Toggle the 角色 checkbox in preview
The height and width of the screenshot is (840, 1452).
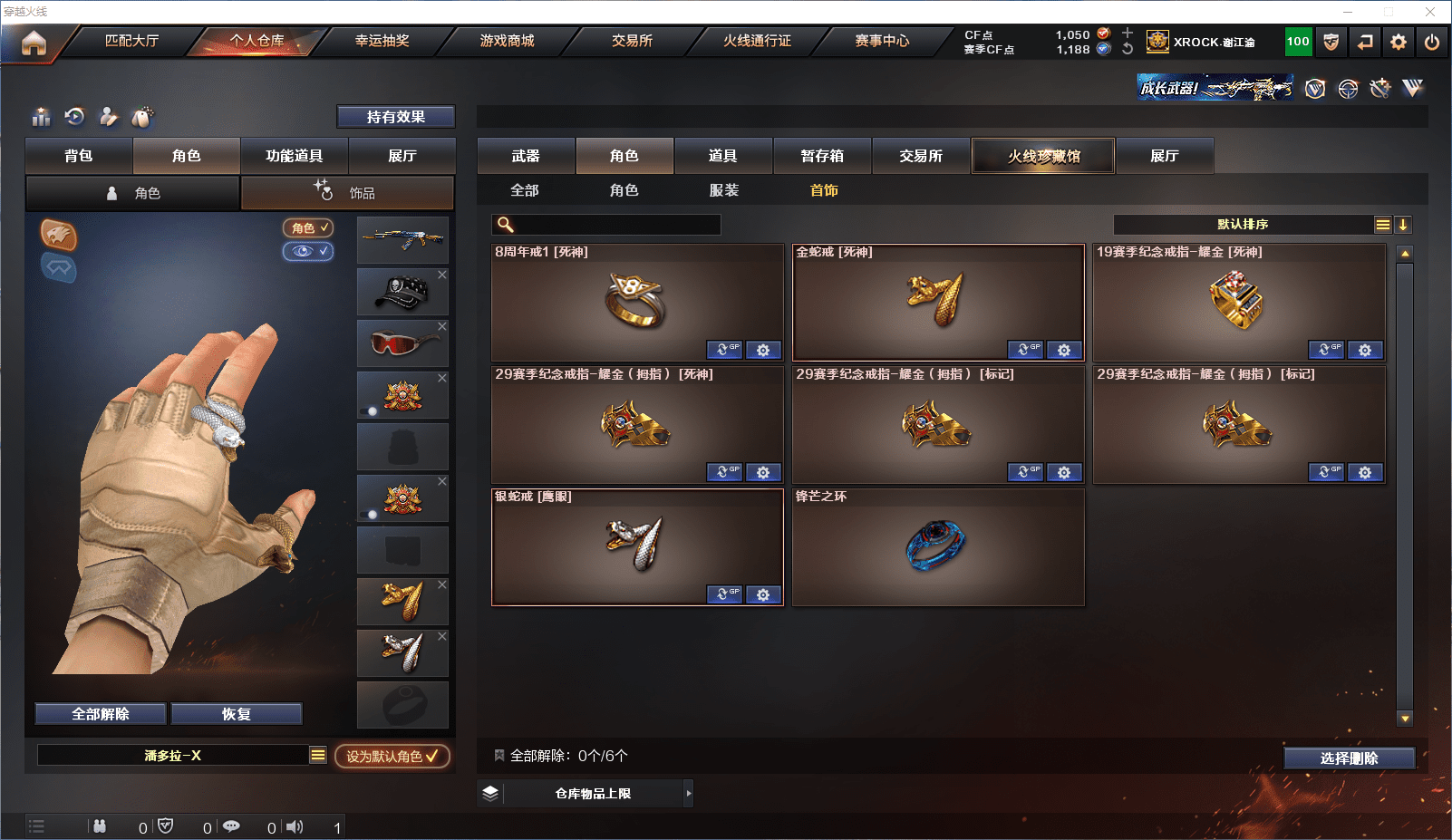pos(308,228)
